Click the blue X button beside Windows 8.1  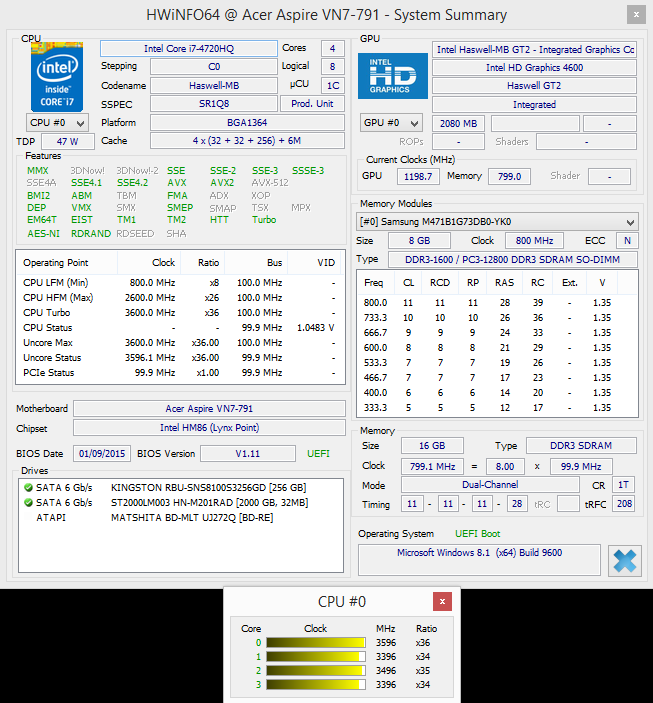[625, 560]
